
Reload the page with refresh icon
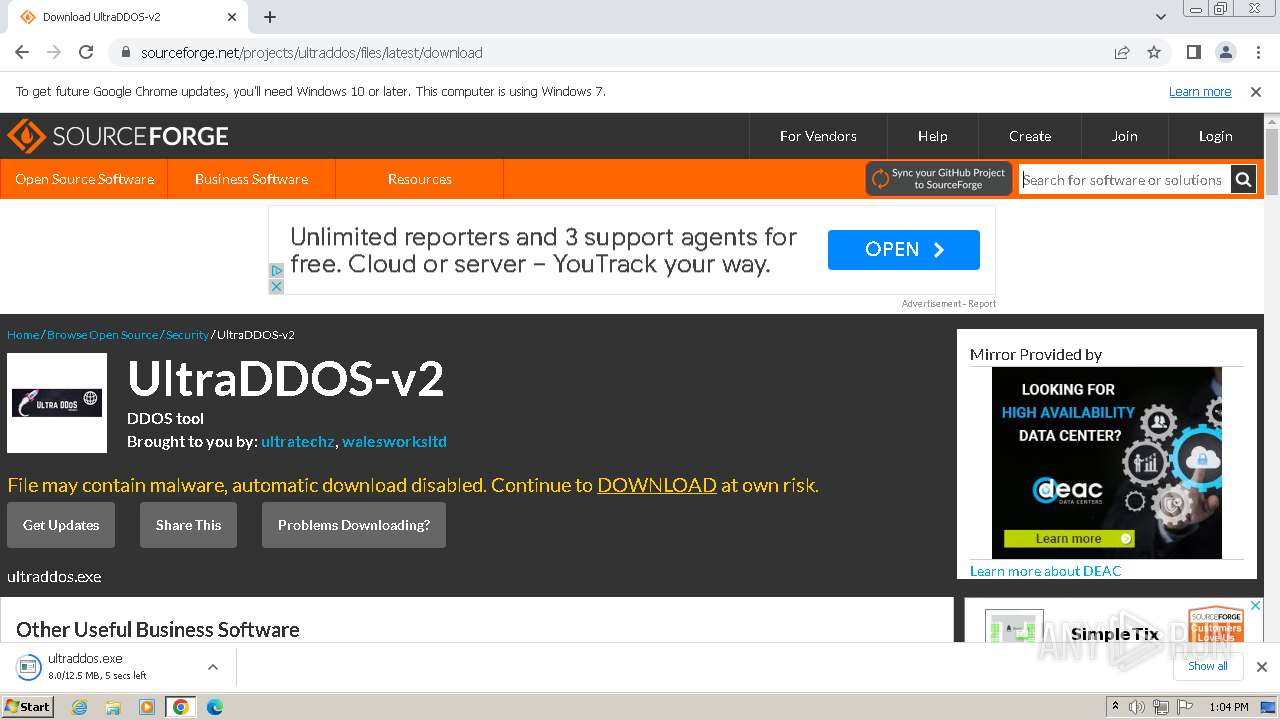pyautogui.click(x=86, y=52)
